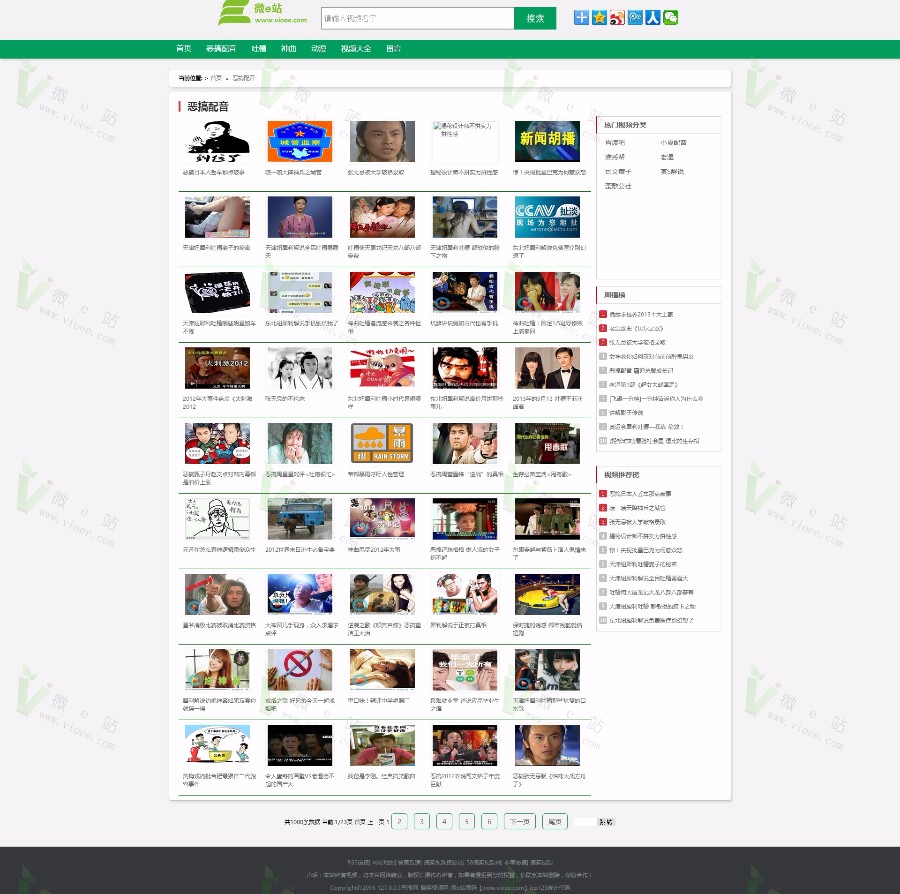Share via the yellow star Qzone icon

(x=599, y=18)
